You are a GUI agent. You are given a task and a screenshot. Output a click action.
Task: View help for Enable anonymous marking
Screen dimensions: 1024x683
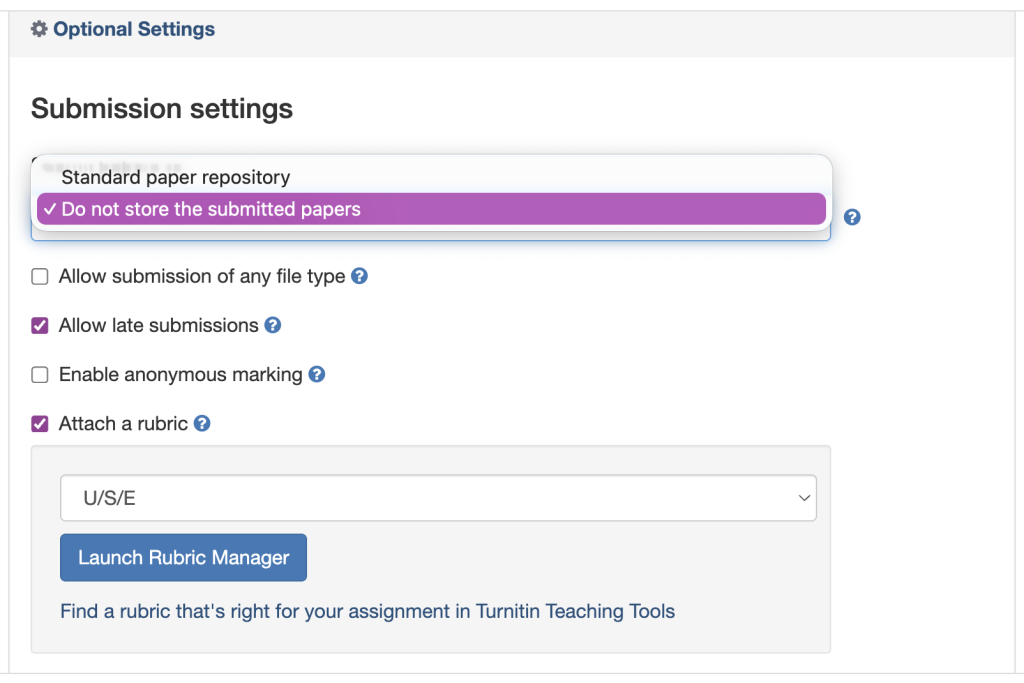pyautogui.click(x=317, y=375)
